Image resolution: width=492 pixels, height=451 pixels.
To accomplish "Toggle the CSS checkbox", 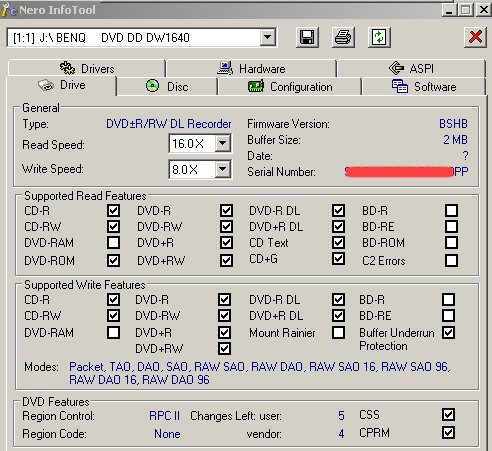I will [x=448, y=415].
